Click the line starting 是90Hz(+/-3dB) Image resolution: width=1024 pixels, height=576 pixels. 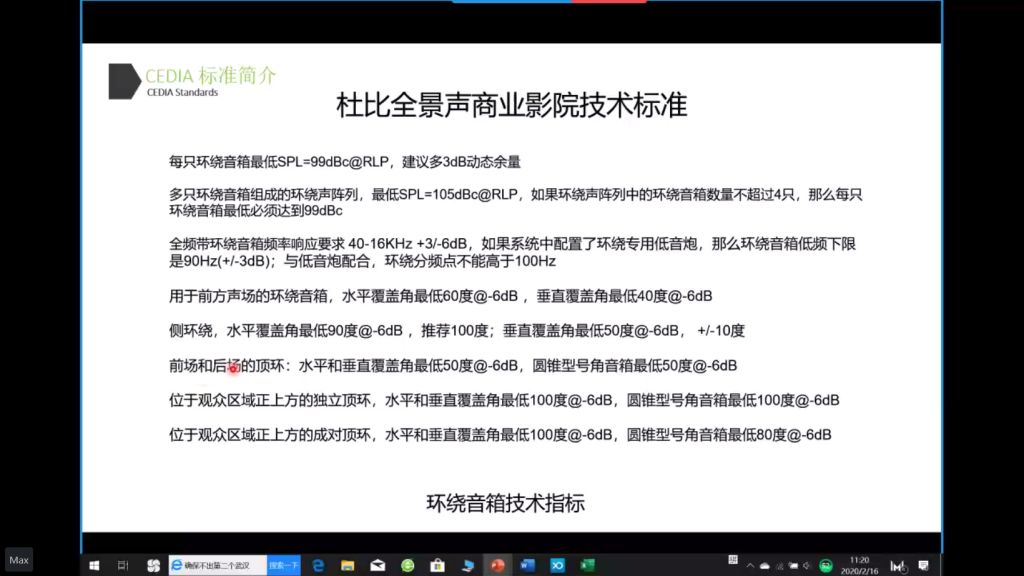coord(362,261)
